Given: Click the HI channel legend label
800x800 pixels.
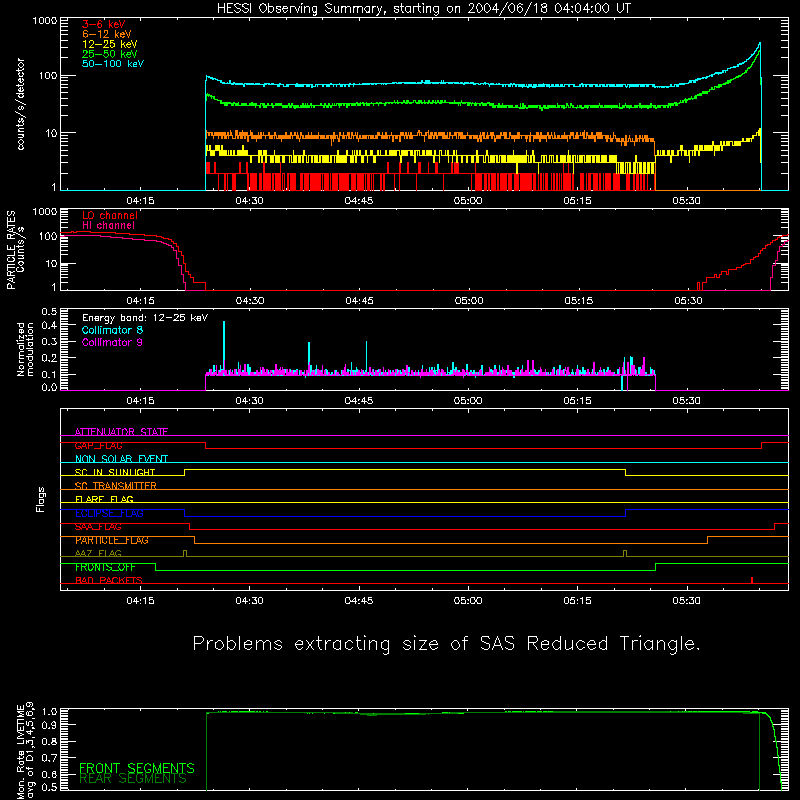Looking at the screenshot, I should [108, 225].
